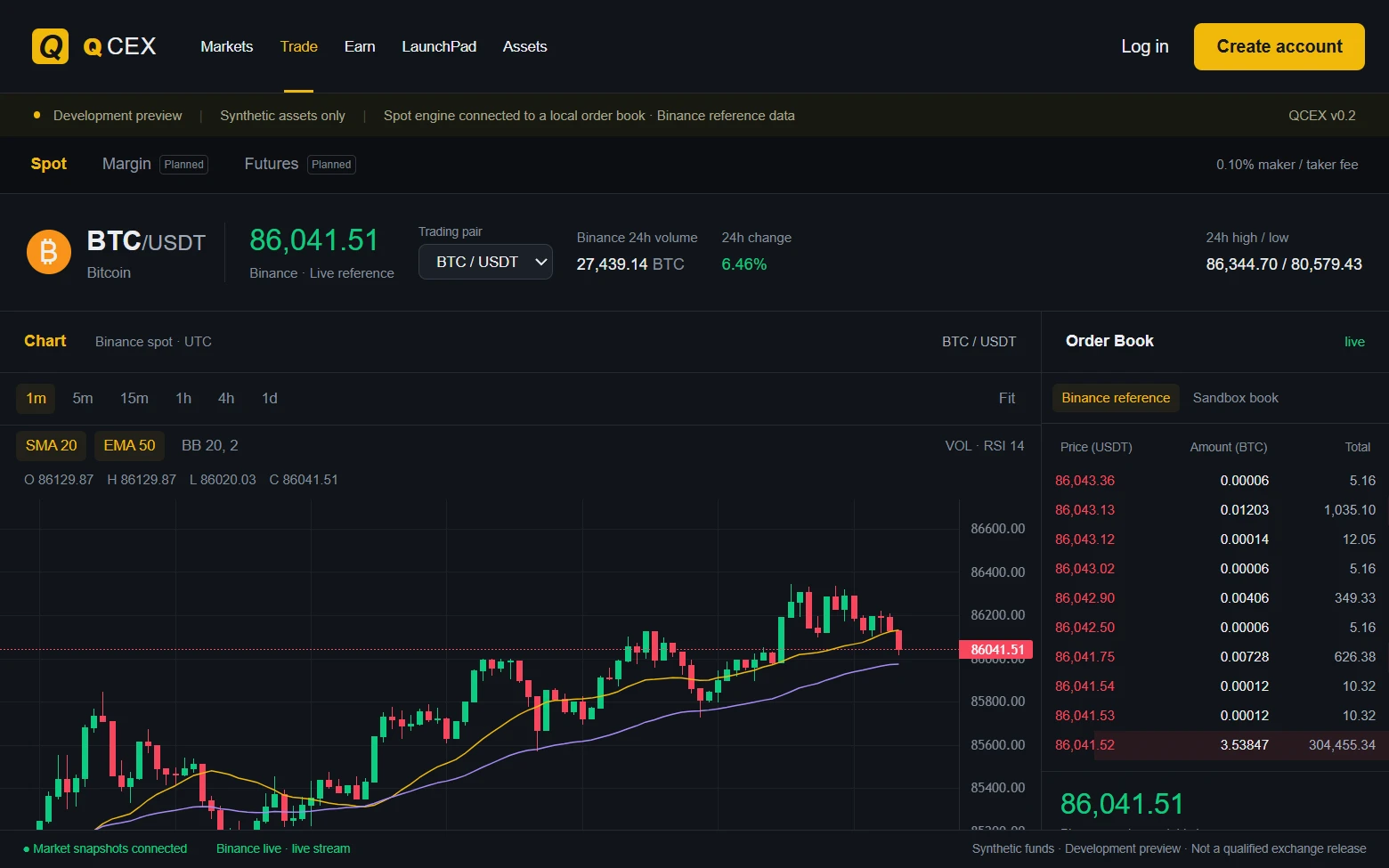Click the 27,439.14 BTC volume value
Screen dimensions: 1389x868
[x=630, y=264]
